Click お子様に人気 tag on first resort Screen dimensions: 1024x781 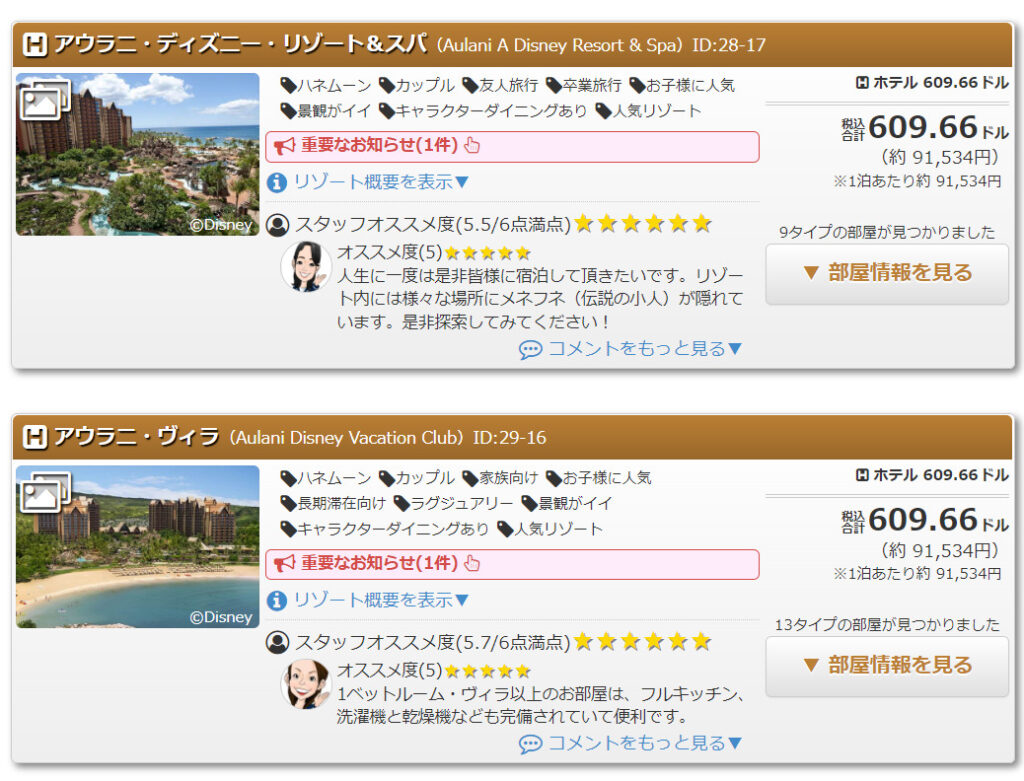click(682, 86)
